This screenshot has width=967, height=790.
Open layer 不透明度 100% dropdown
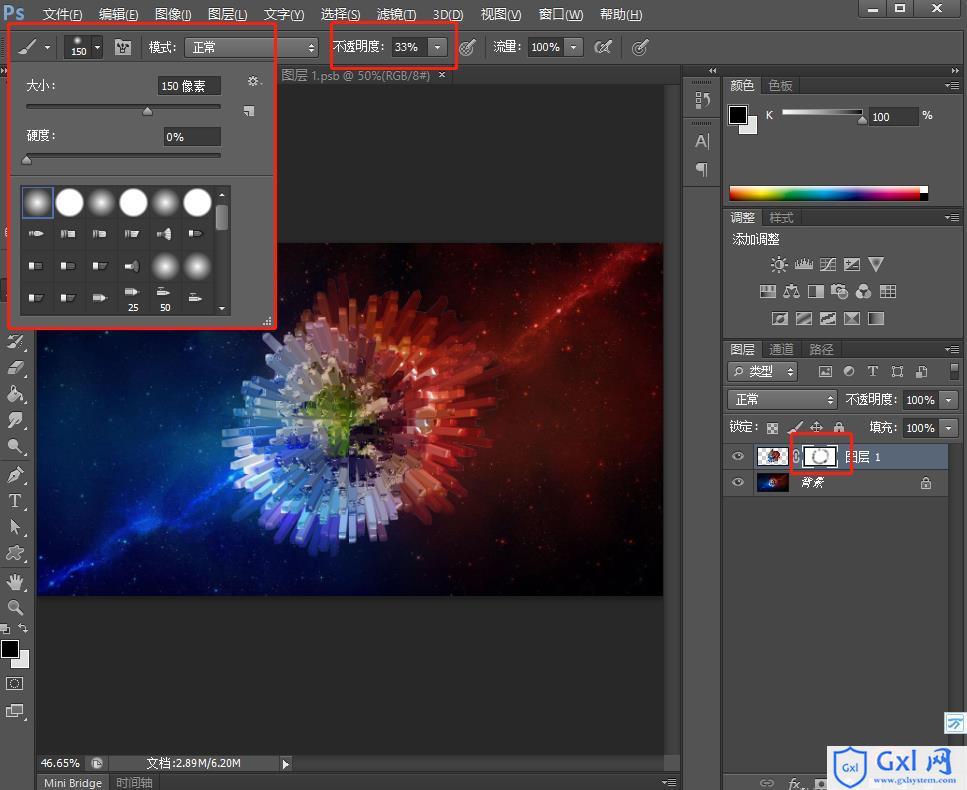coord(948,400)
